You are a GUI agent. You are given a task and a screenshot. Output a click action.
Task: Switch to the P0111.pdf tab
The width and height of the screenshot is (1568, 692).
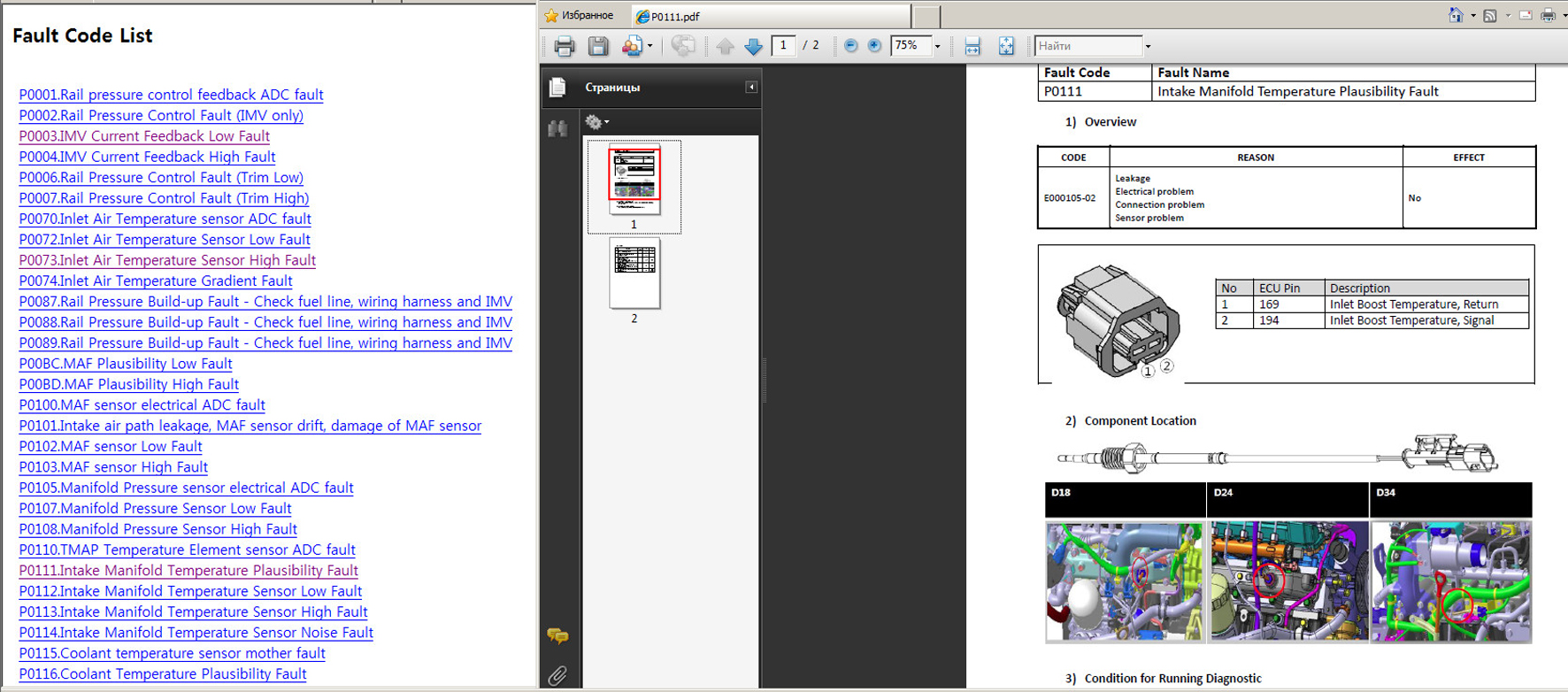pos(676,16)
